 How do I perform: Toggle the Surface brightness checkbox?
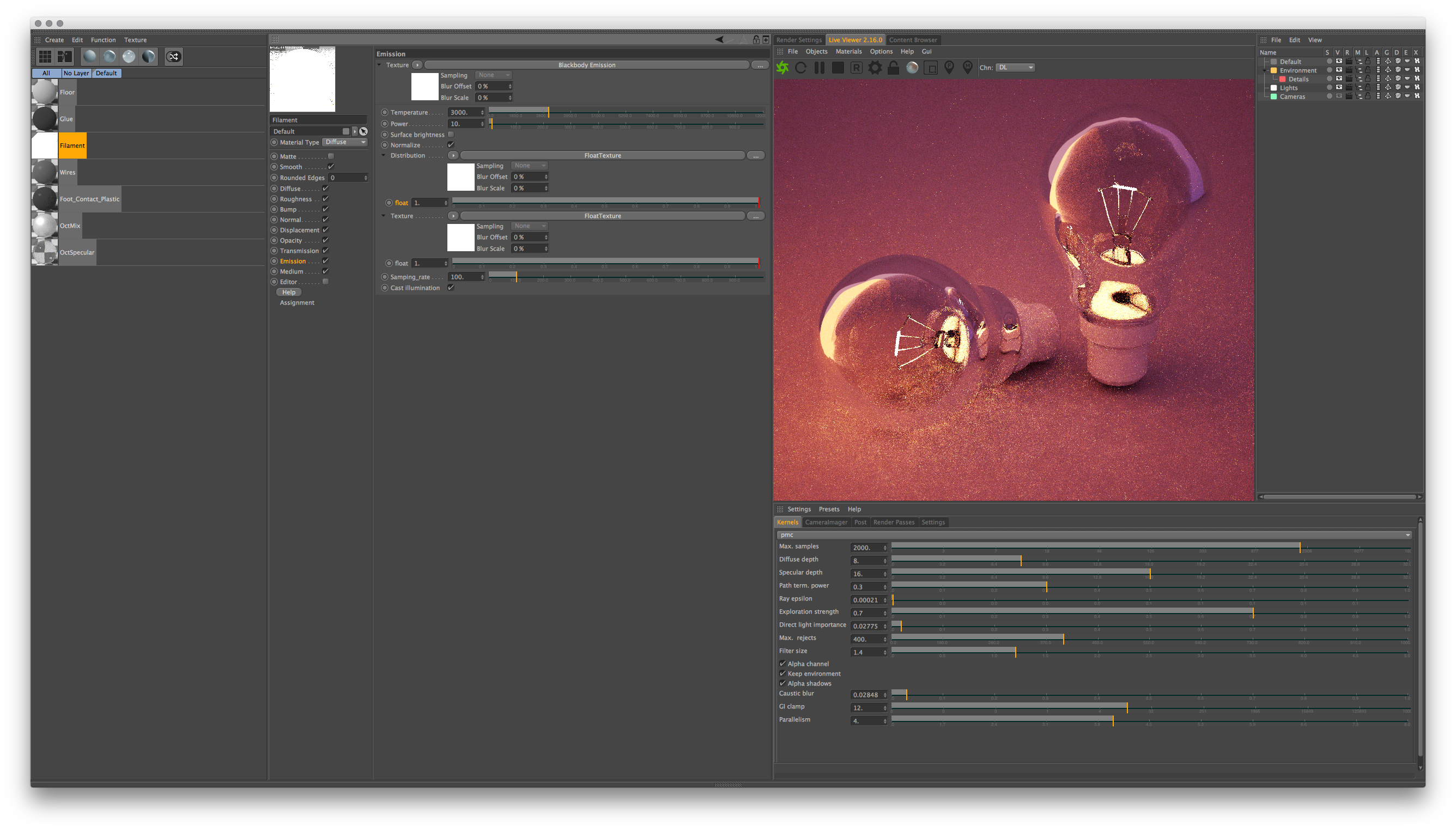click(x=451, y=135)
